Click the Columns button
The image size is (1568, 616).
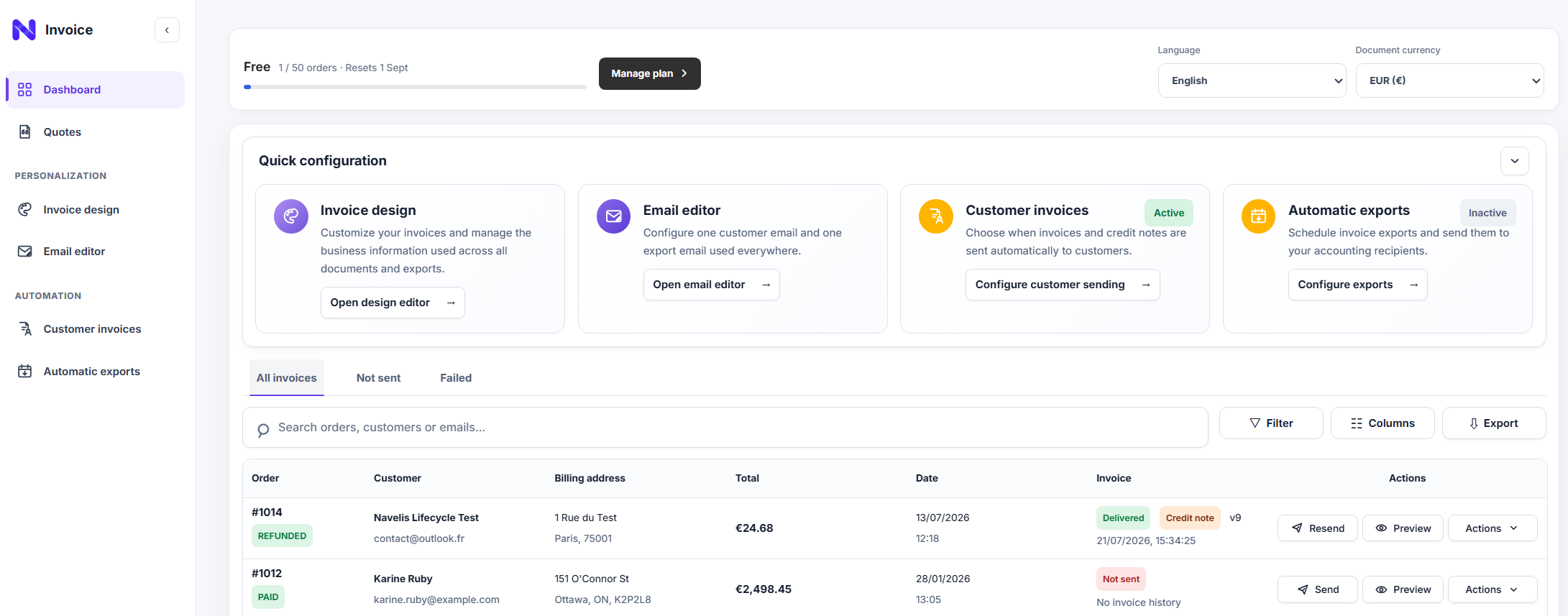point(1383,423)
